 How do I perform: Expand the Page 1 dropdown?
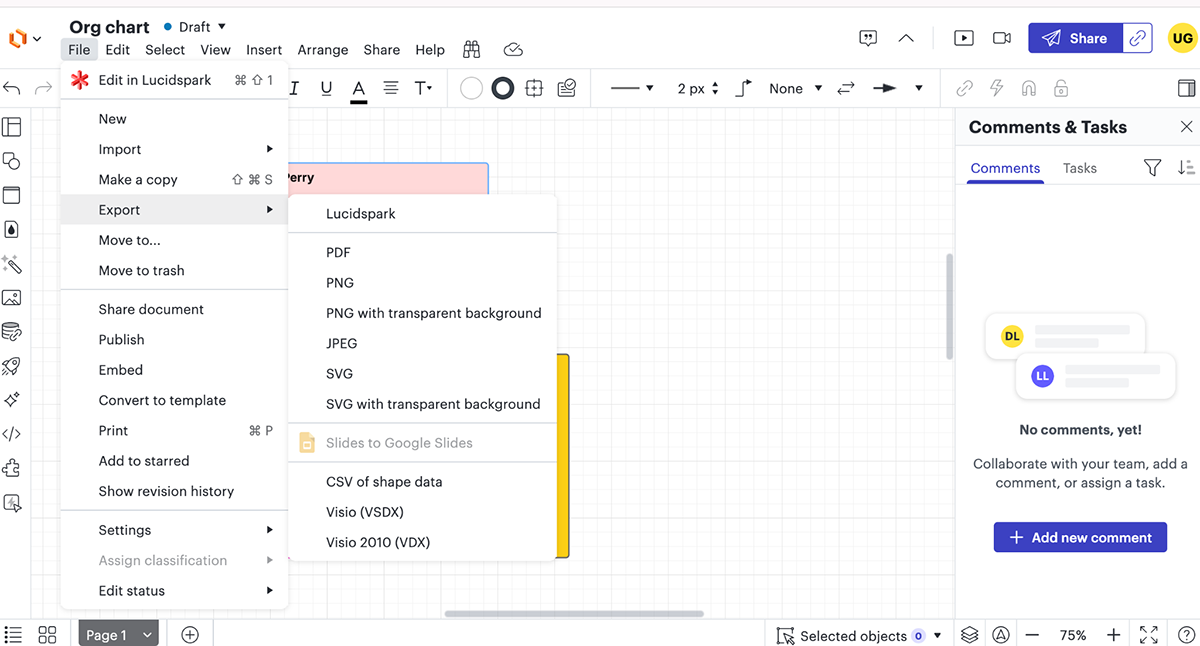(148, 635)
